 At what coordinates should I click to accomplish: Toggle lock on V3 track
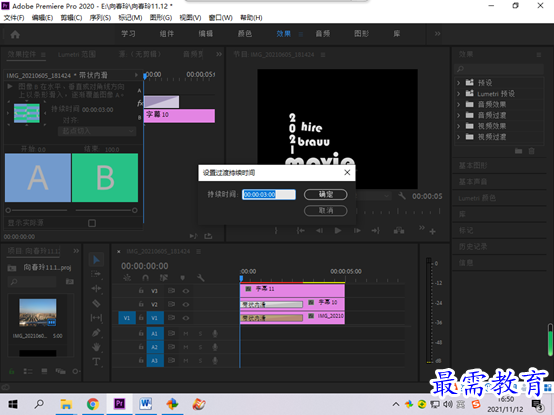point(141,291)
